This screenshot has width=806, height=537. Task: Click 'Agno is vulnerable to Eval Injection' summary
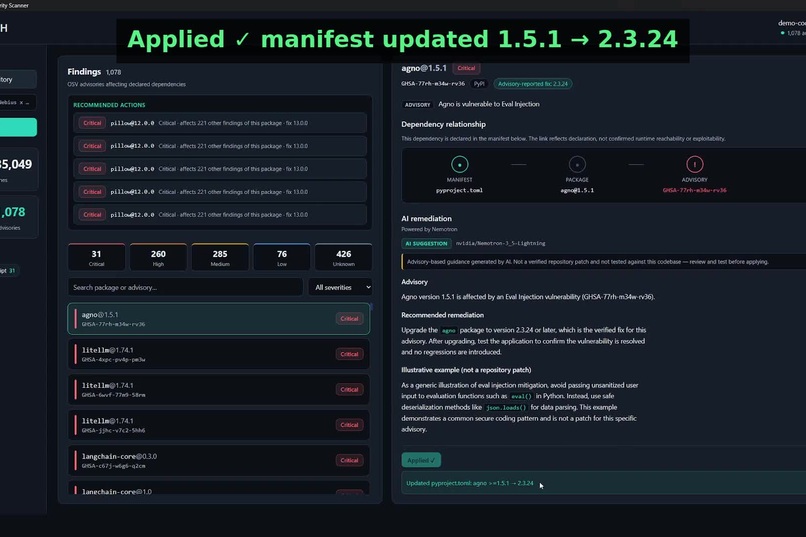tap(489, 104)
